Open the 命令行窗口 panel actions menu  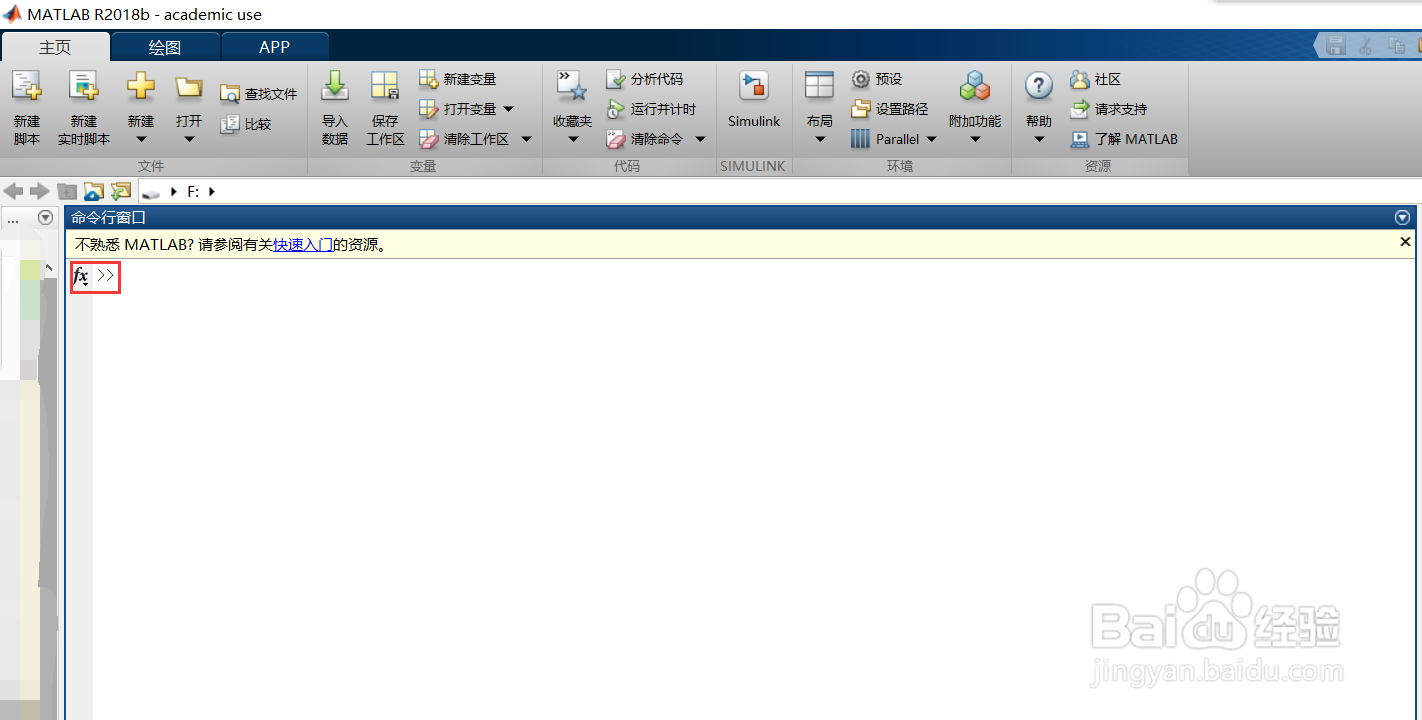click(x=1402, y=217)
